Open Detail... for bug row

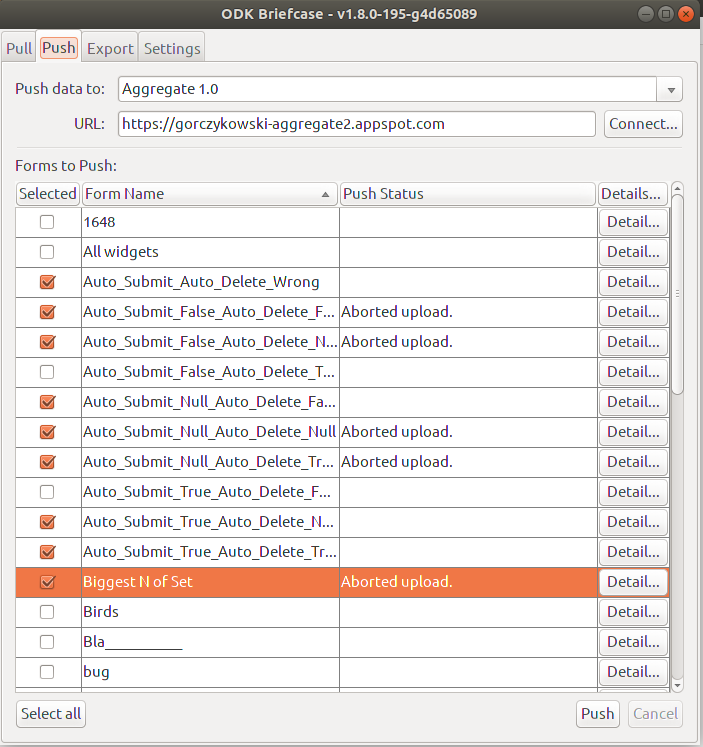pyautogui.click(x=633, y=672)
